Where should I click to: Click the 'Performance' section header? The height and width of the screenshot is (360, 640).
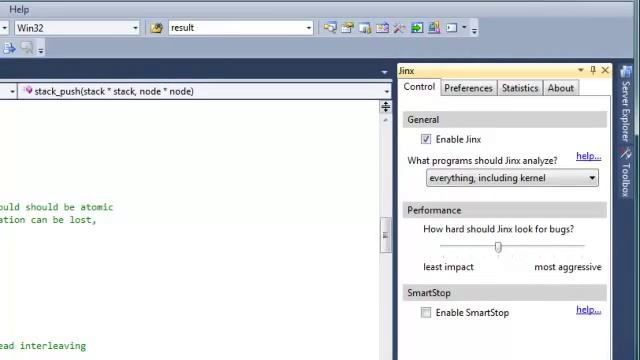pos(504,210)
